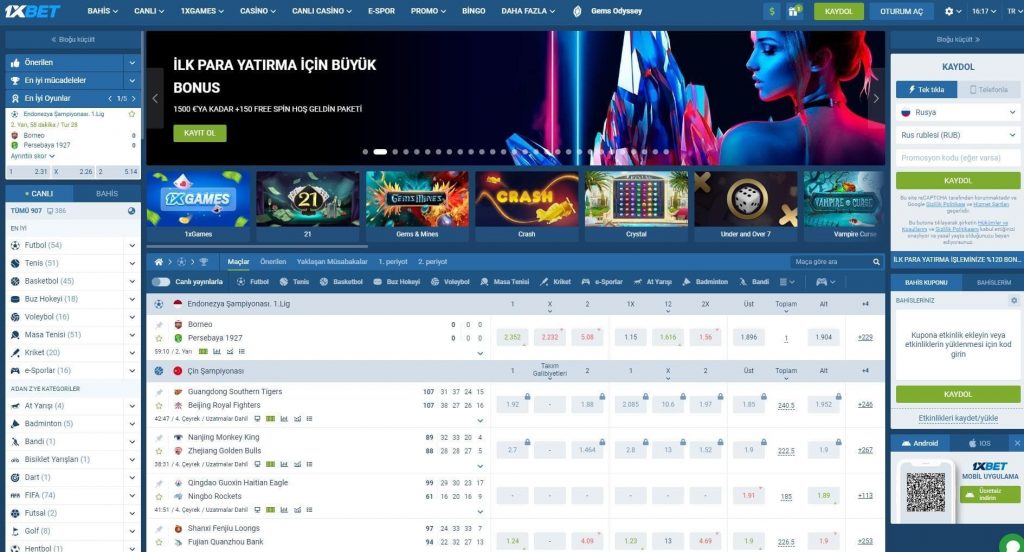Image resolution: width=1024 pixels, height=552 pixels.
Task: Click the top KAYDOL button
Action: tap(839, 11)
